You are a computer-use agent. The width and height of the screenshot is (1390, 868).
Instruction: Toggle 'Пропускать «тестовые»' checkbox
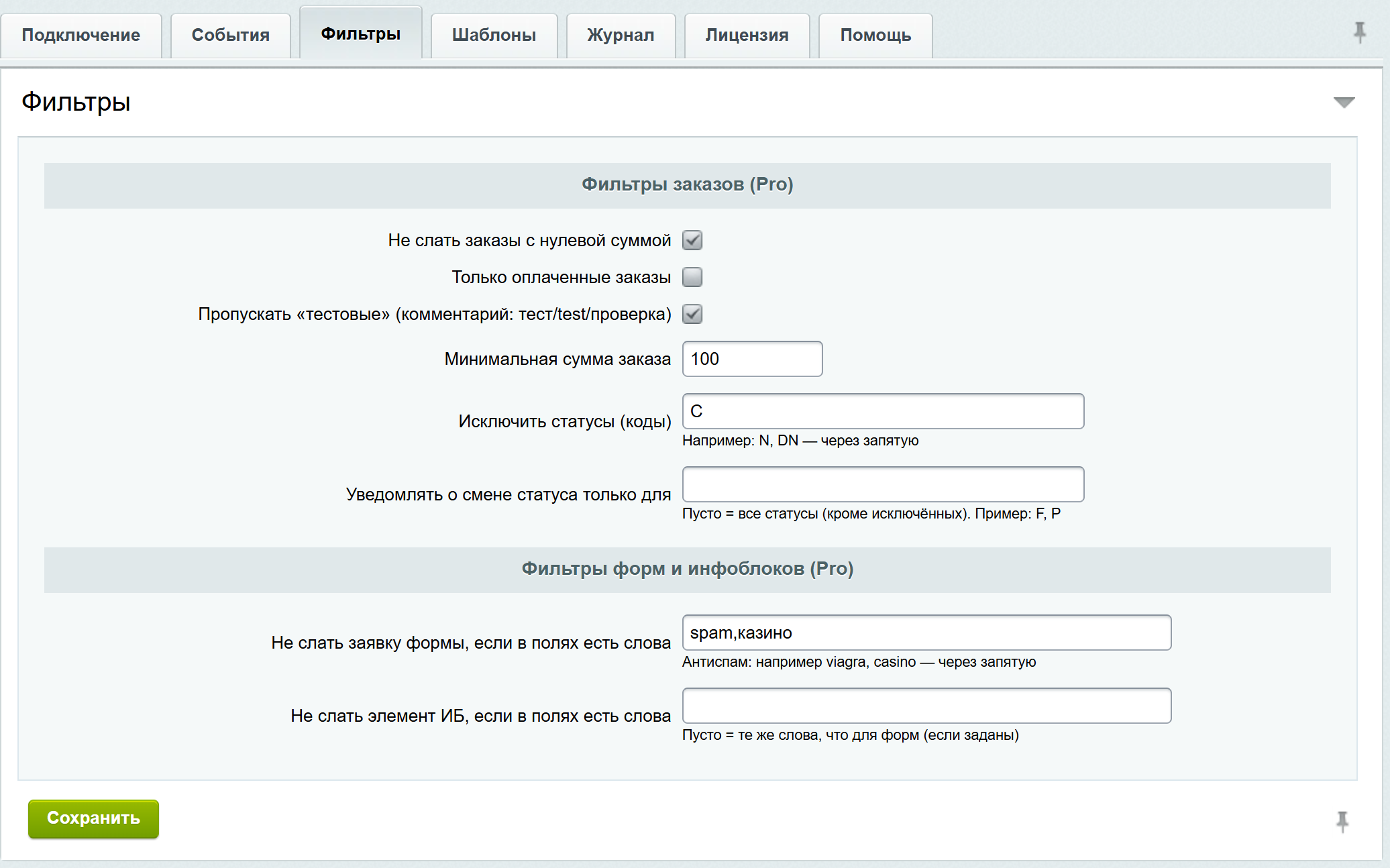point(692,314)
